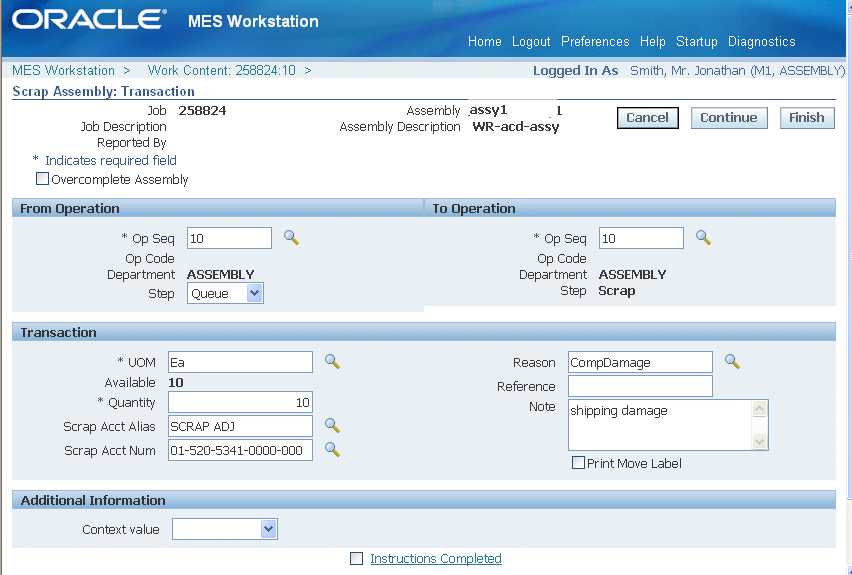Check the Print Move Label box

coord(578,462)
